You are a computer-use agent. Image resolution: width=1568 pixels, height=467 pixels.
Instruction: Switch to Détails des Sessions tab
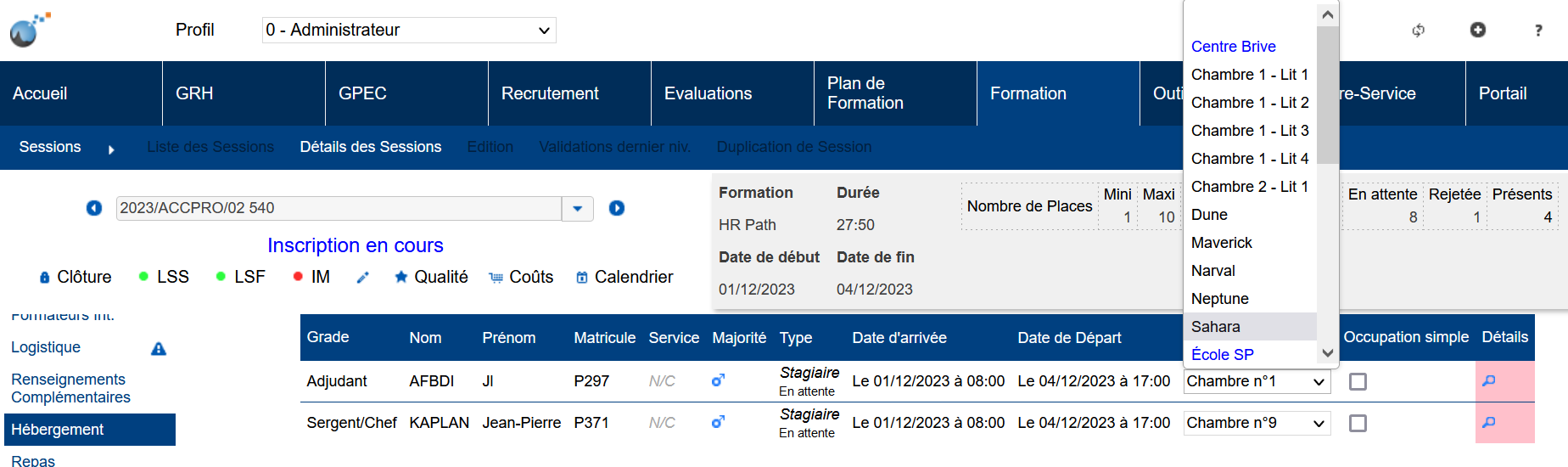[371, 147]
